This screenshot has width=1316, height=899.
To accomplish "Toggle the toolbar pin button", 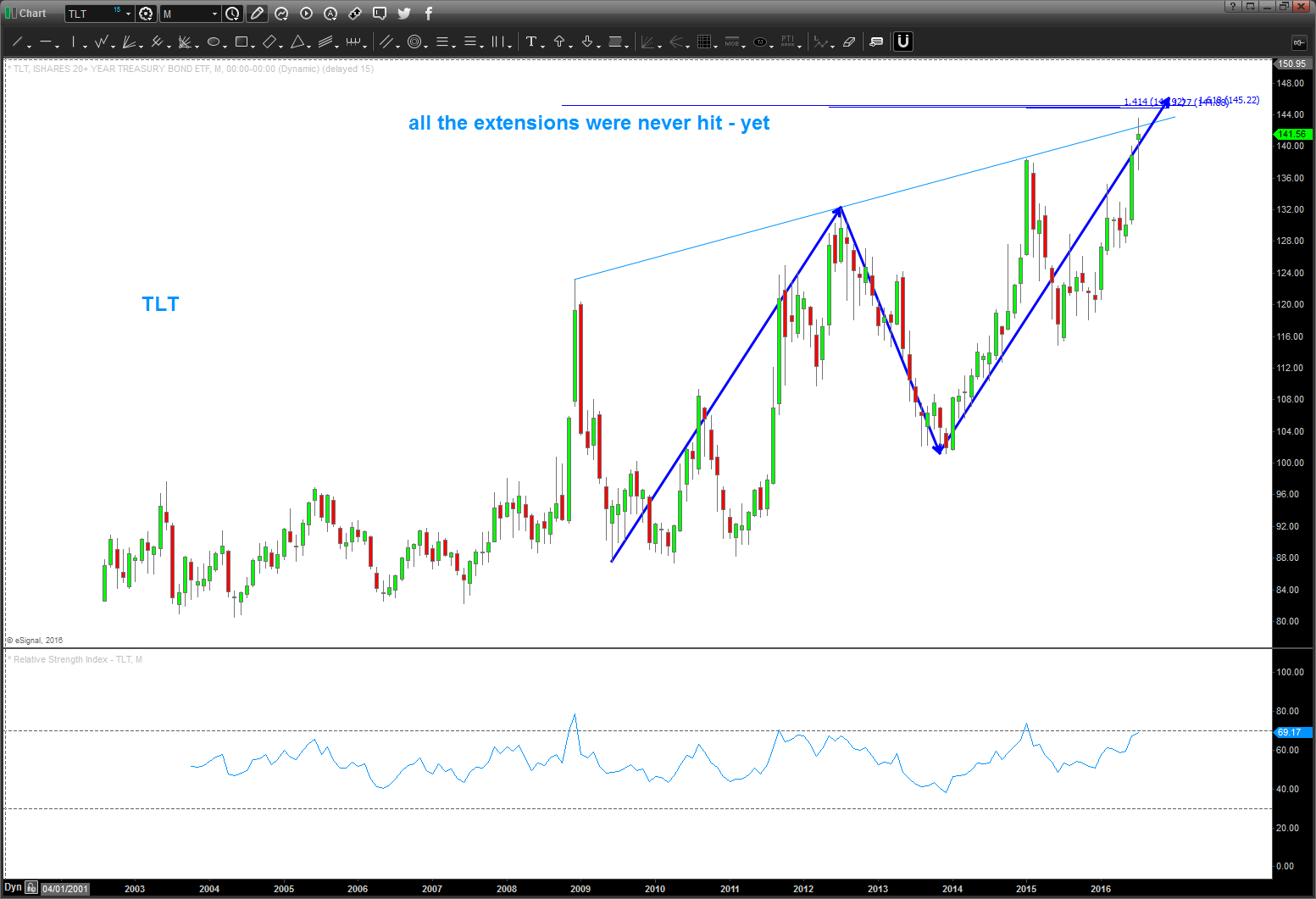I will coord(1297,42).
